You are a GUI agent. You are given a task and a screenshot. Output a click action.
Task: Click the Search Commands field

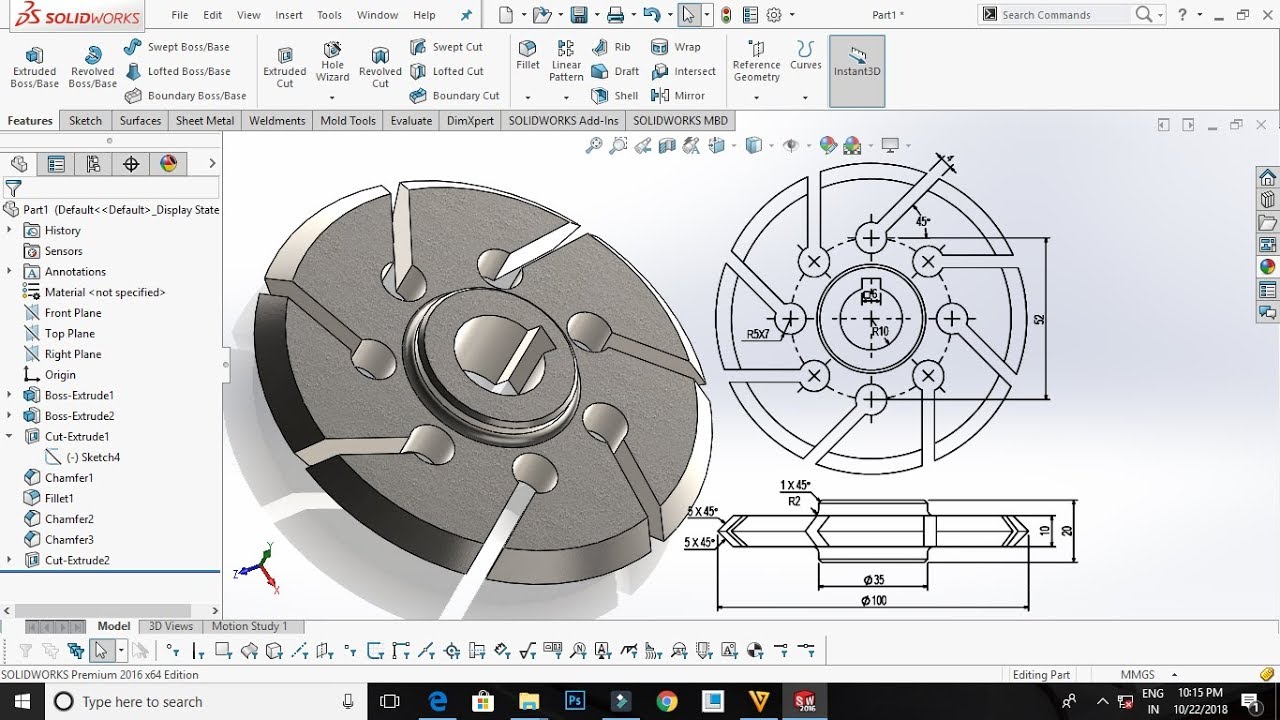(1066, 15)
